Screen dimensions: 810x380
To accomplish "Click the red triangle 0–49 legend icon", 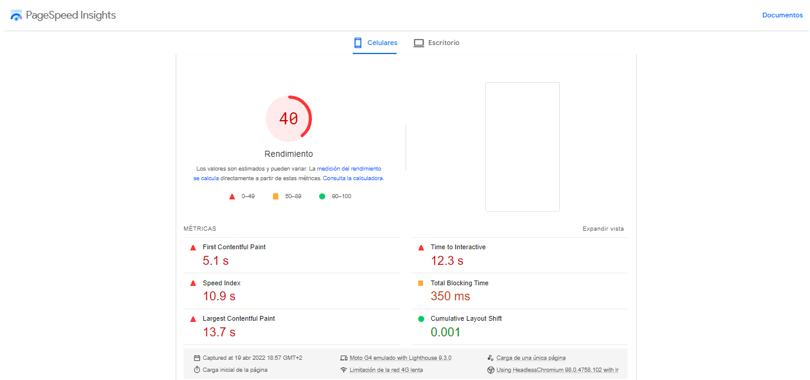I will (x=232, y=197).
